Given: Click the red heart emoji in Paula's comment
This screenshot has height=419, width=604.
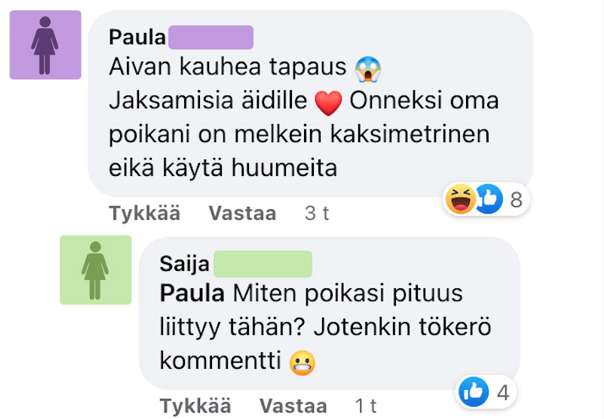Looking at the screenshot, I should 328,103.
